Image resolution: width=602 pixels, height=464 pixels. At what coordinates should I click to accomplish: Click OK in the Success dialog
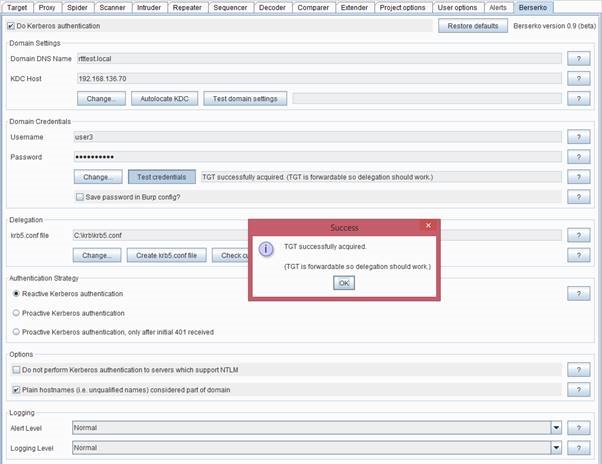click(x=343, y=283)
